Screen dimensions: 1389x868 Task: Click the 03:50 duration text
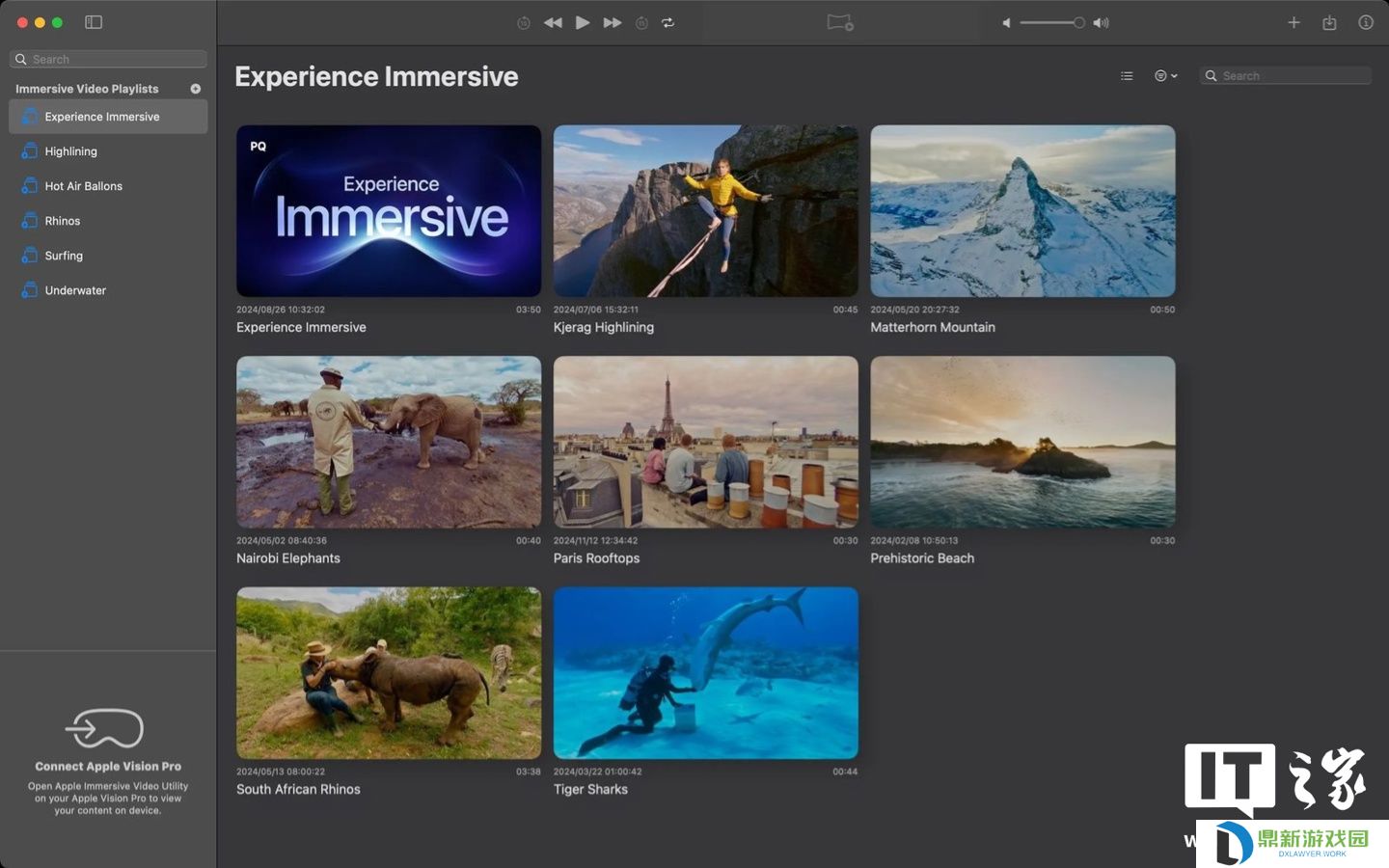point(529,310)
